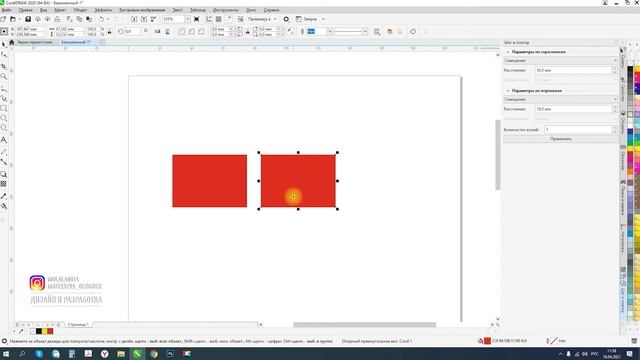Click the red swatch in document palette
Viewport: 640px width, 360px height.
(x=50, y=331)
